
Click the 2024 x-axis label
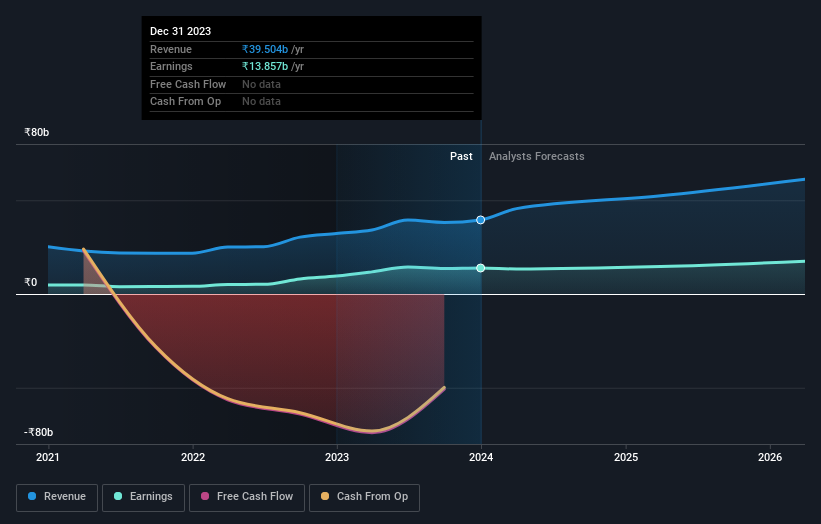click(481, 457)
